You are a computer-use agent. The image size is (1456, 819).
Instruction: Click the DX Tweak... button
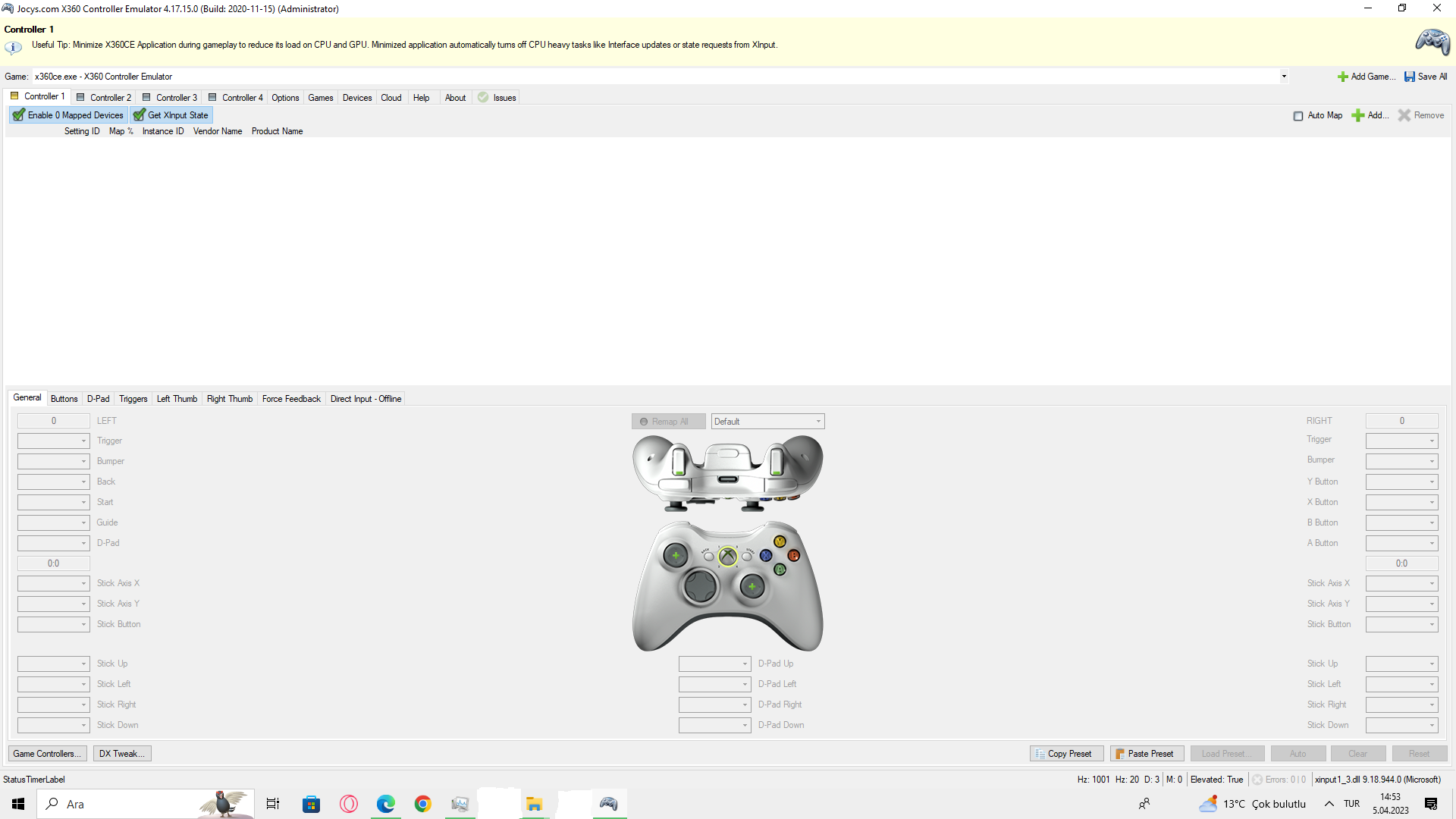tap(121, 754)
